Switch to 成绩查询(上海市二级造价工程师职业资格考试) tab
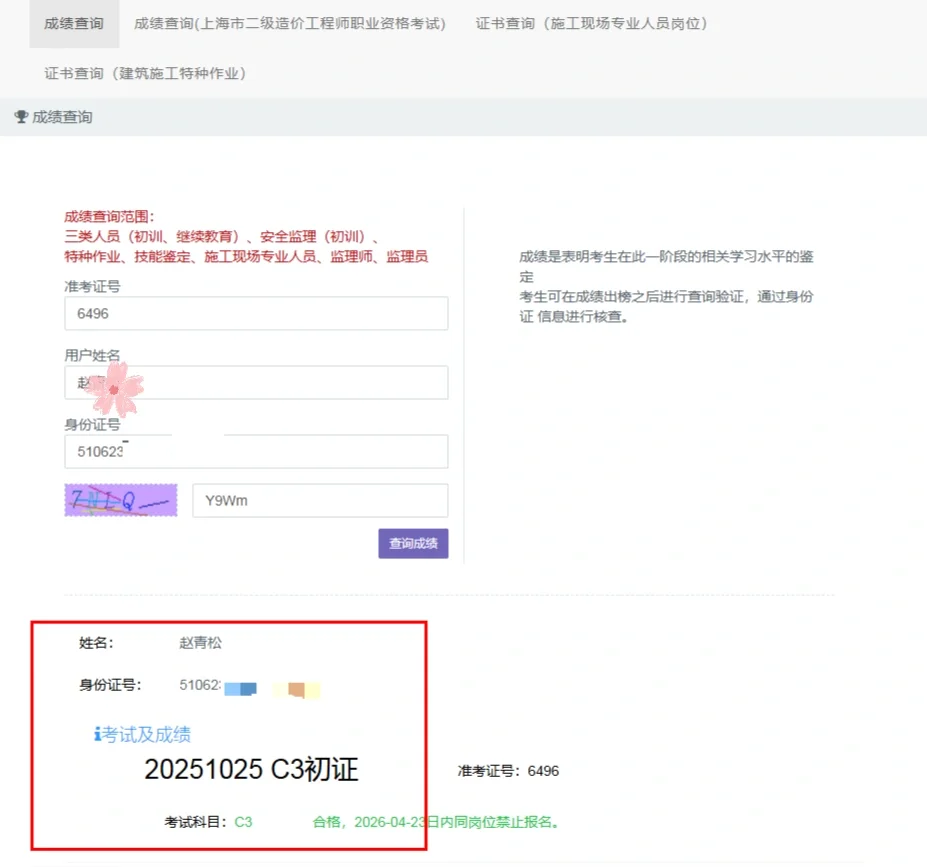Screen dimensions: 927x867 coord(292,24)
